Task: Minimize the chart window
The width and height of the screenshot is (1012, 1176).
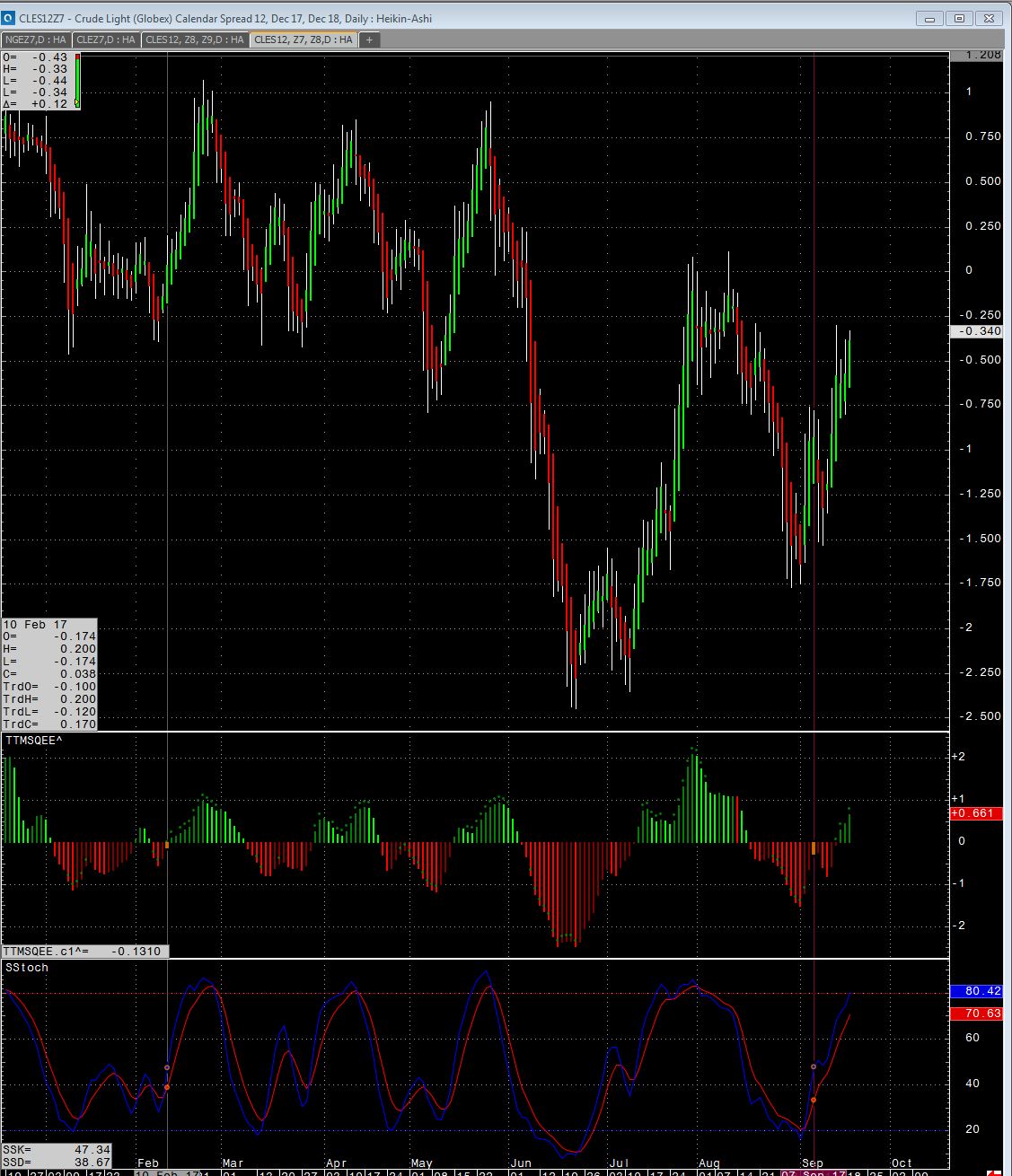Action: point(930,18)
